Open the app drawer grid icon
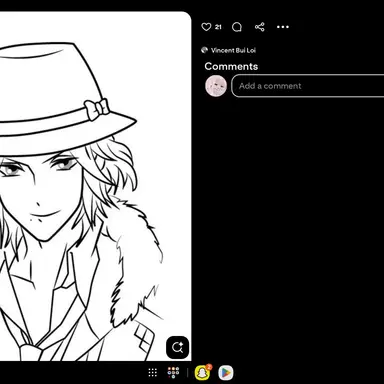Image resolution: width=384 pixels, height=384 pixels. (153, 372)
